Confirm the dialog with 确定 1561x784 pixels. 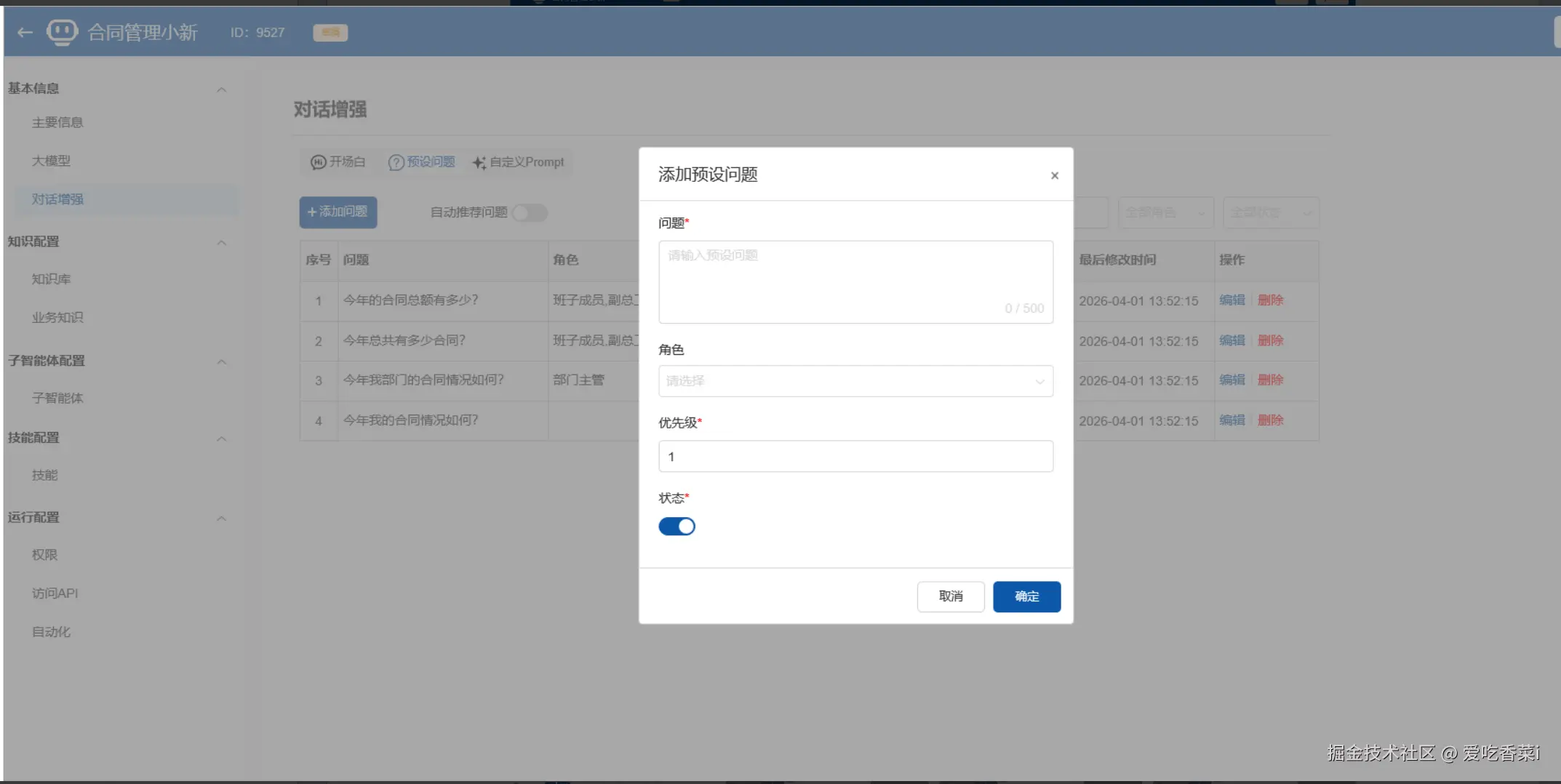coord(1026,596)
